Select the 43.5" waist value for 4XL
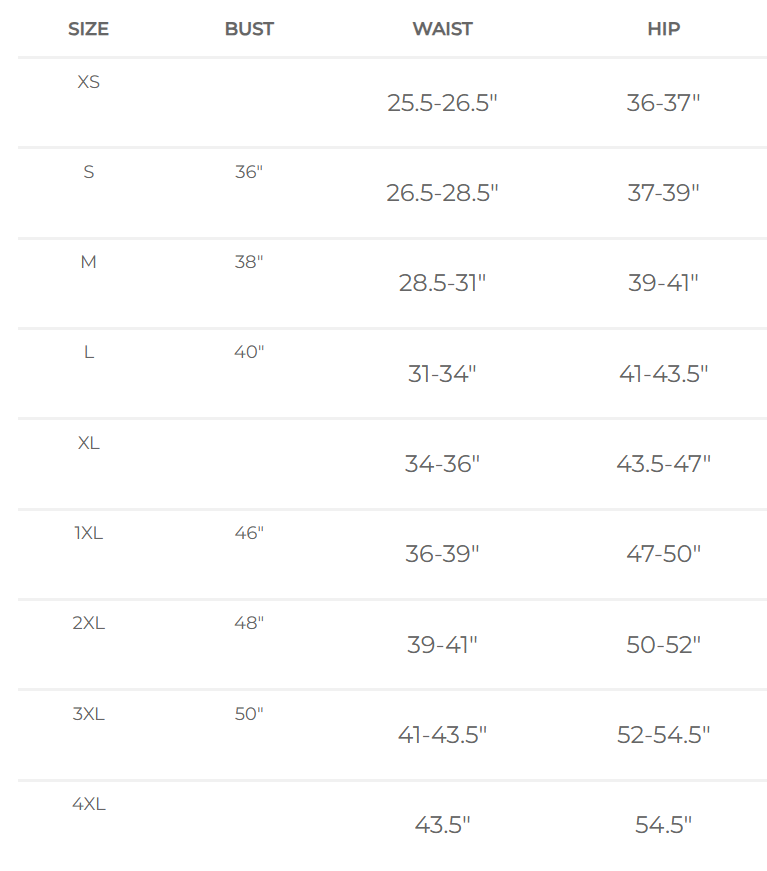The height and width of the screenshot is (871, 767). coord(442,825)
